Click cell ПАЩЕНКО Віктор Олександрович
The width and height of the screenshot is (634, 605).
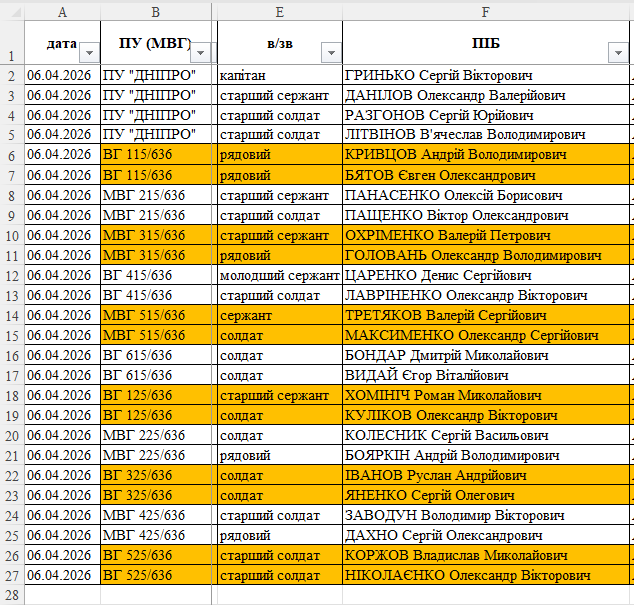pyautogui.click(x=486, y=215)
